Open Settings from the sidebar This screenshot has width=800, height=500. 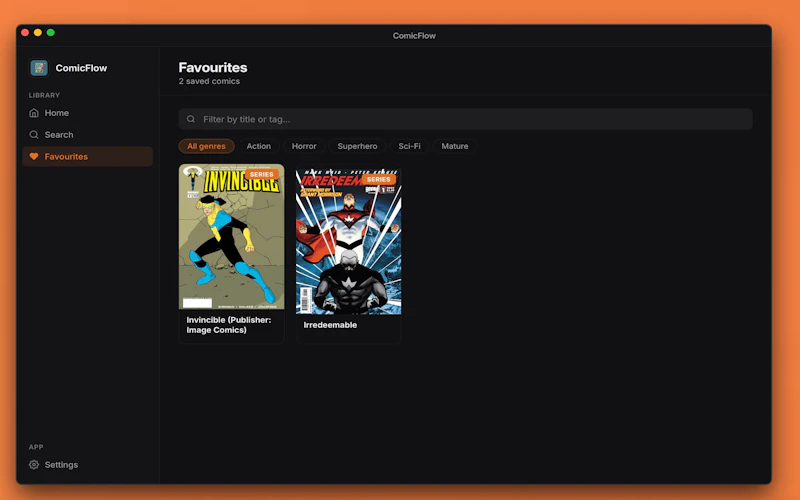[x=87, y=465]
